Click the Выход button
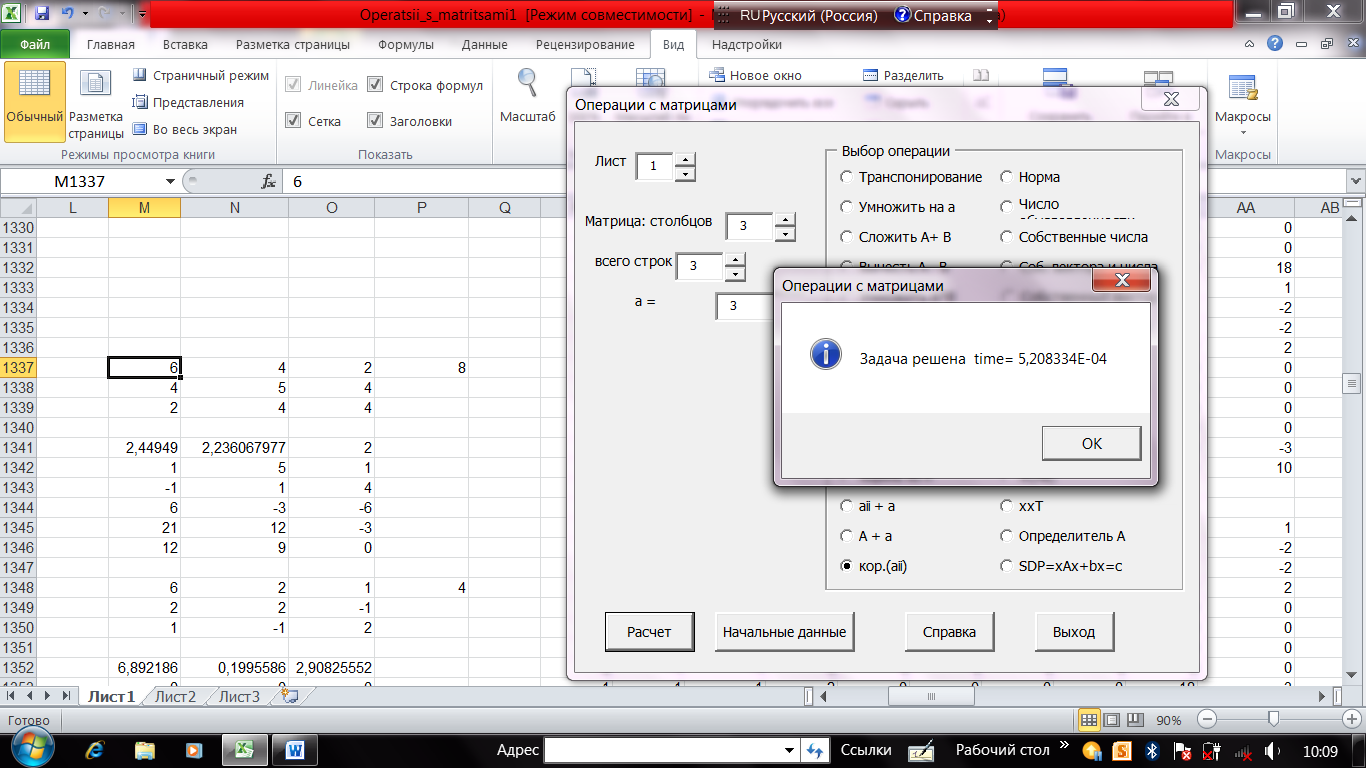 tap(1074, 632)
